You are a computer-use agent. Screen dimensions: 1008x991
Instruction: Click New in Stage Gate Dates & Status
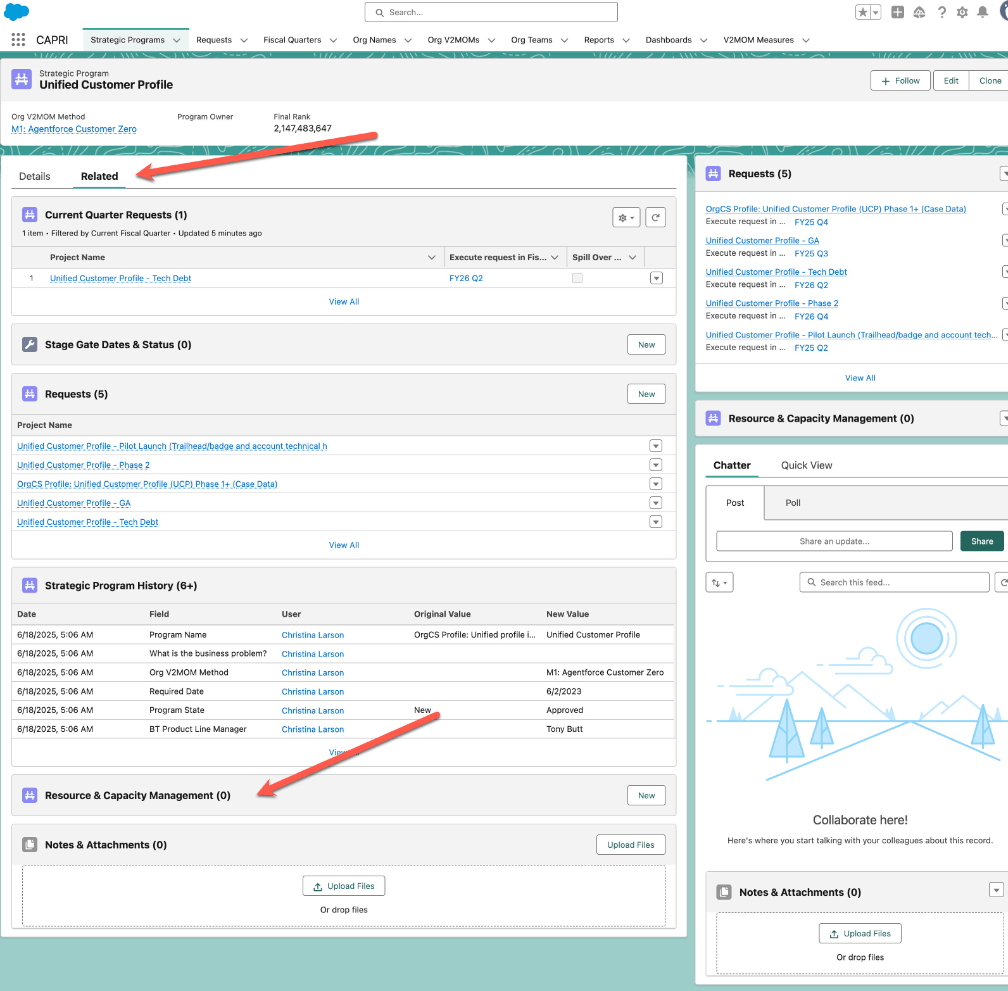(646, 345)
